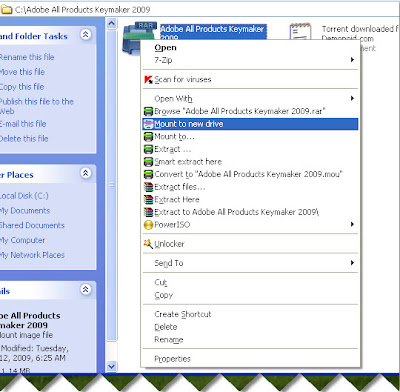
Task: Choose Smart extract here
Action: pos(250,162)
